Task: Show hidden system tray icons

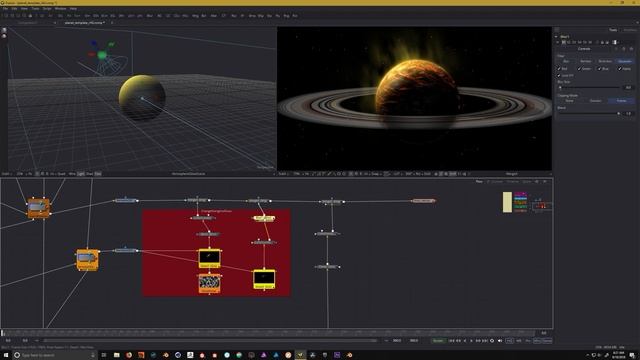Action: click(x=587, y=355)
